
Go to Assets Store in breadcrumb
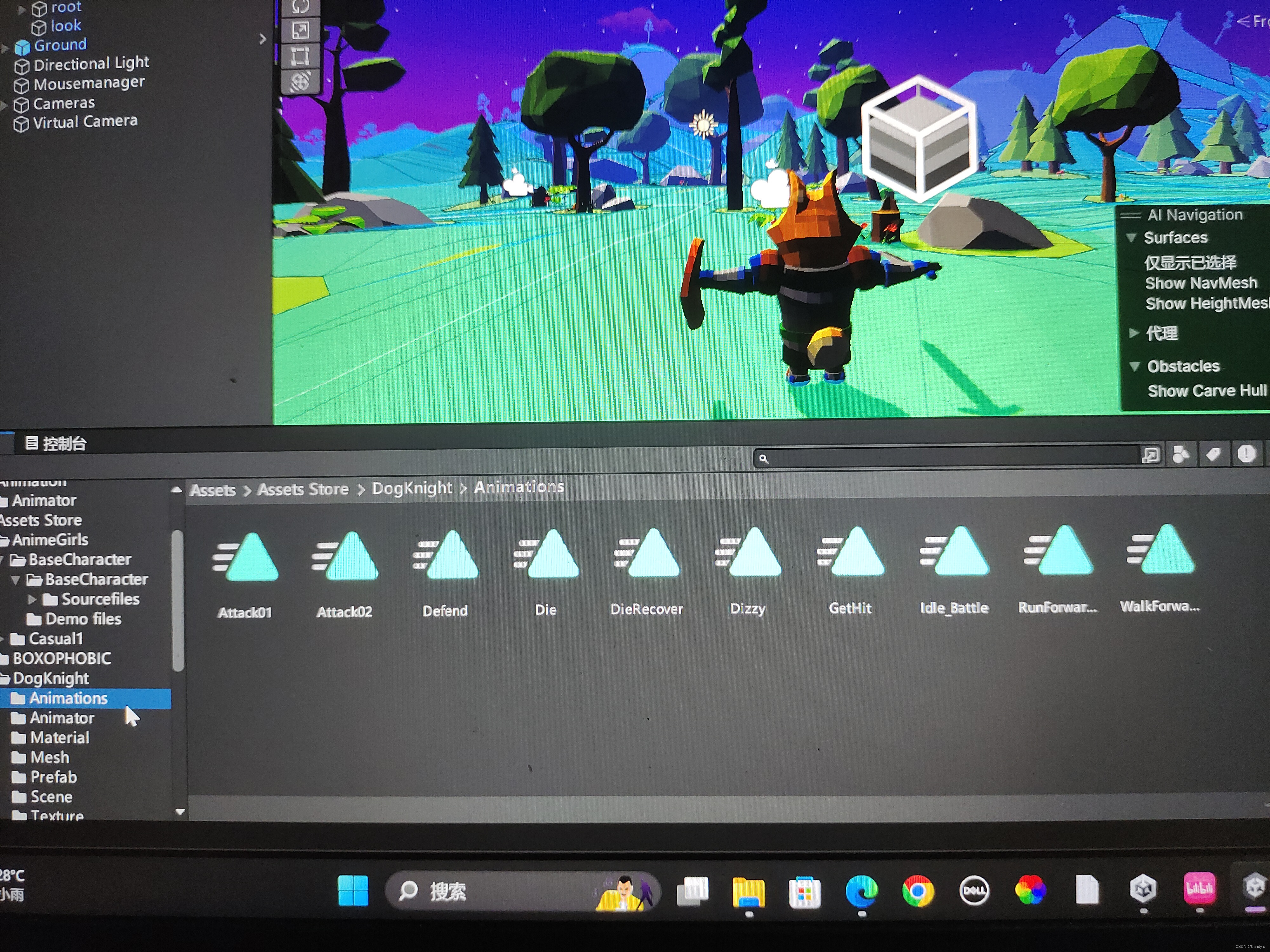(x=303, y=489)
